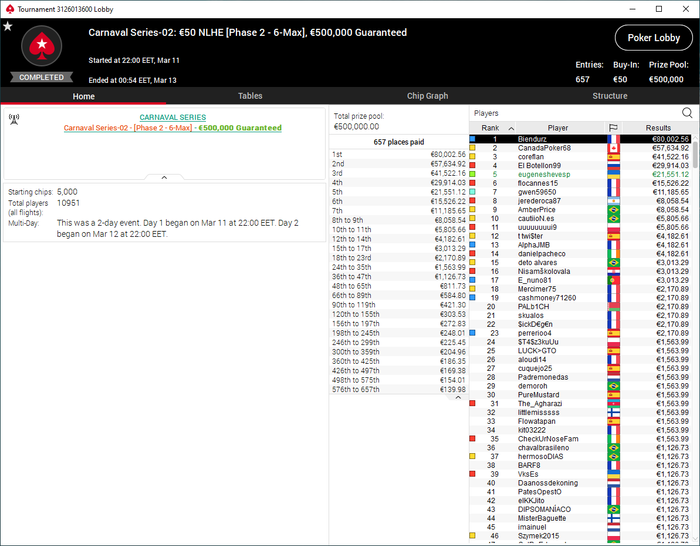Viewport: 700px width, 546px height.
Task: Click the 8th to 9th payout row
Action: pos(399,220)
